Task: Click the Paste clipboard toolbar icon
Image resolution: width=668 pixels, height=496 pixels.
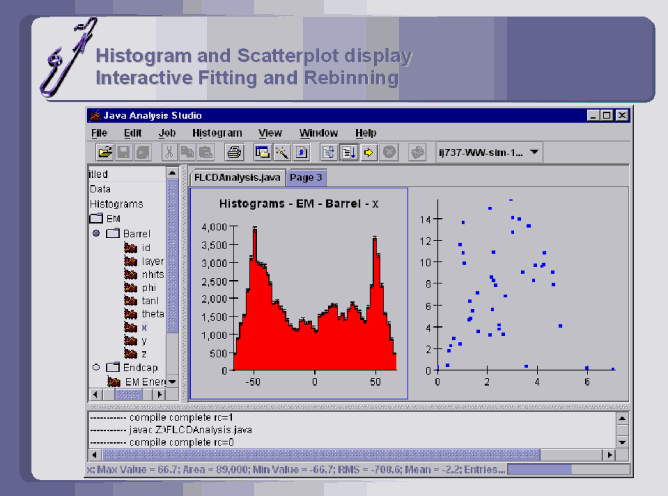Action: [x=205, y=152]
